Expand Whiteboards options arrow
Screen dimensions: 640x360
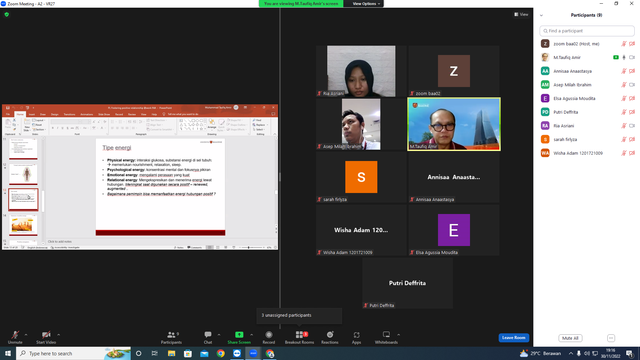point(399,335)
